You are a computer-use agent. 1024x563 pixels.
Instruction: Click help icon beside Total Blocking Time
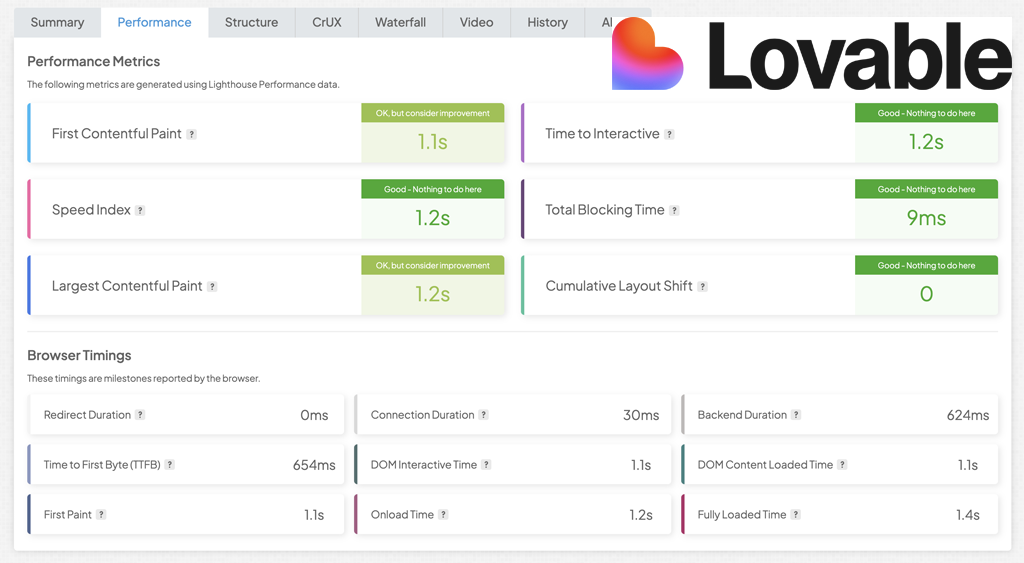(x=675, y=210)
